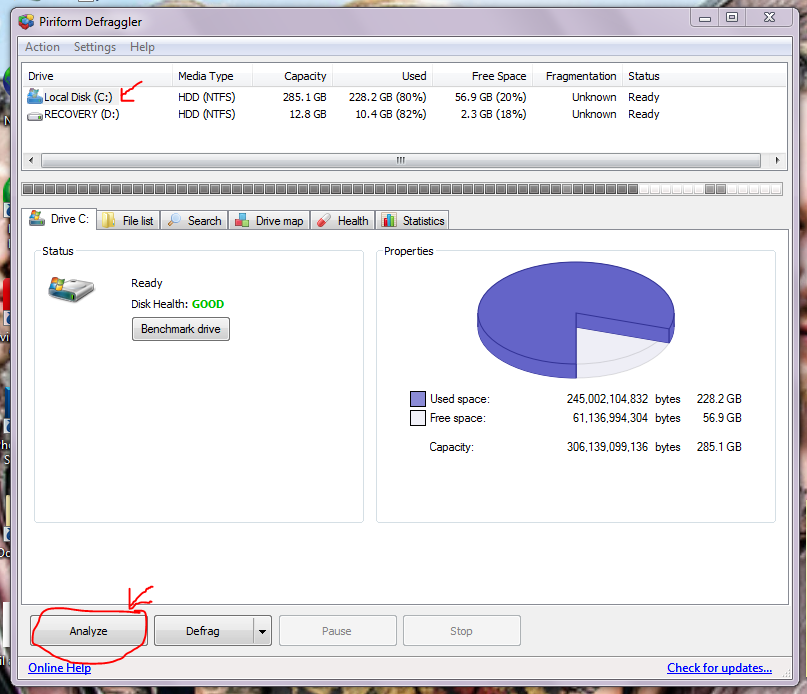The image size is (807, 694).
Task: Click the Defrag button
Action: tap(203, 631)
